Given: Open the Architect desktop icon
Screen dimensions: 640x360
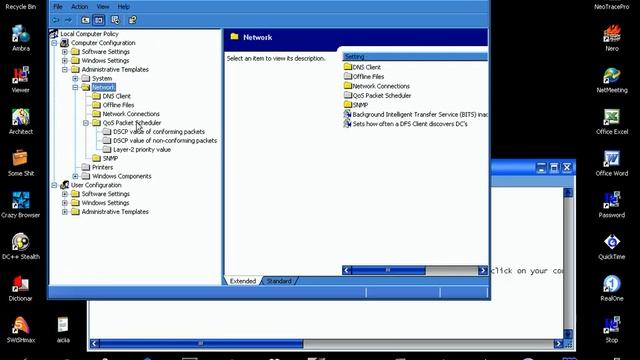Looking at the screenshot, I should click(x=20, y=121).
